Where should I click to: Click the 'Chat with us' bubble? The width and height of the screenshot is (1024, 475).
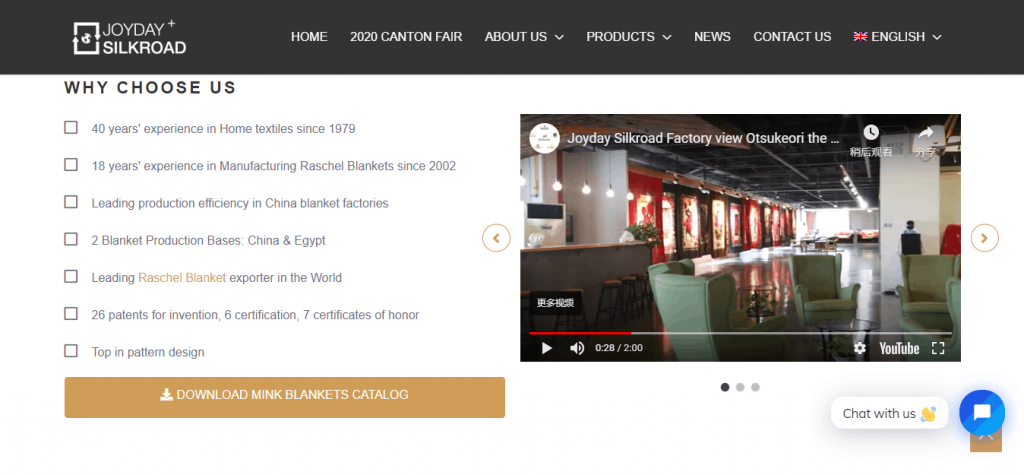(889, 413)
